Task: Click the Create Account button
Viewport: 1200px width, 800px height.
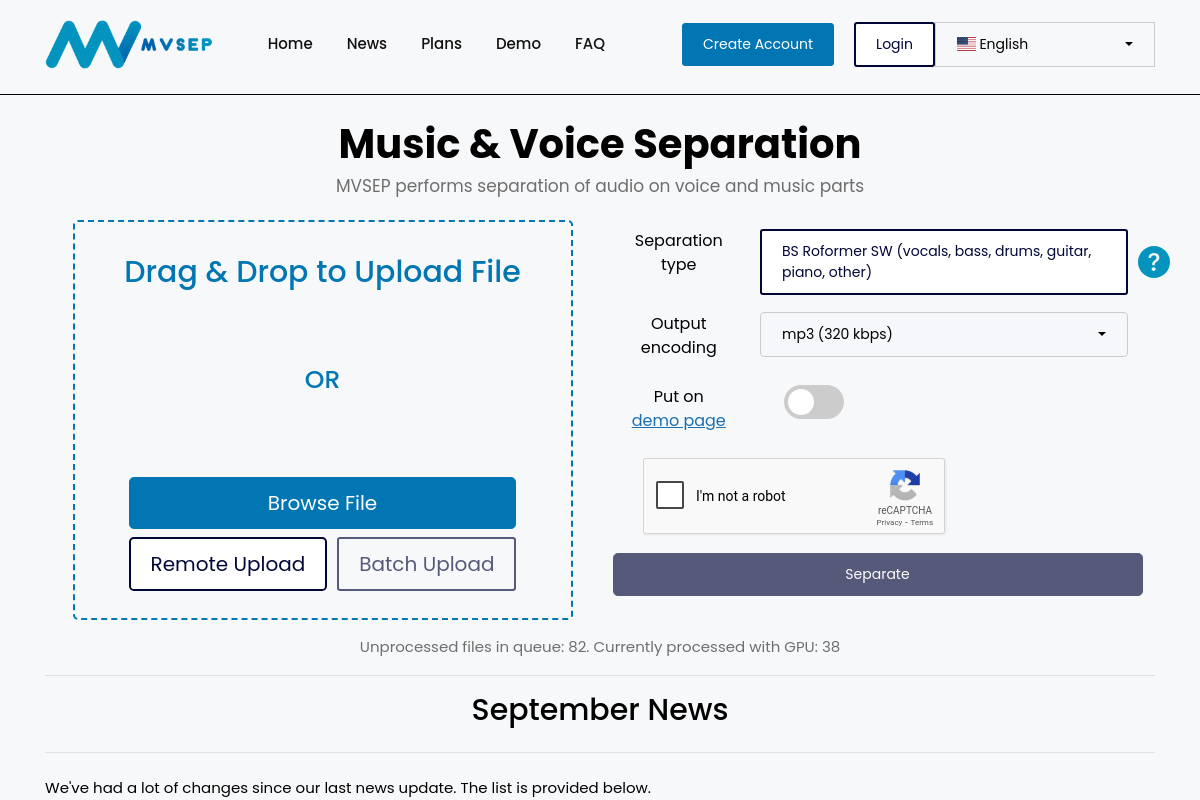Action: [757, 44]
